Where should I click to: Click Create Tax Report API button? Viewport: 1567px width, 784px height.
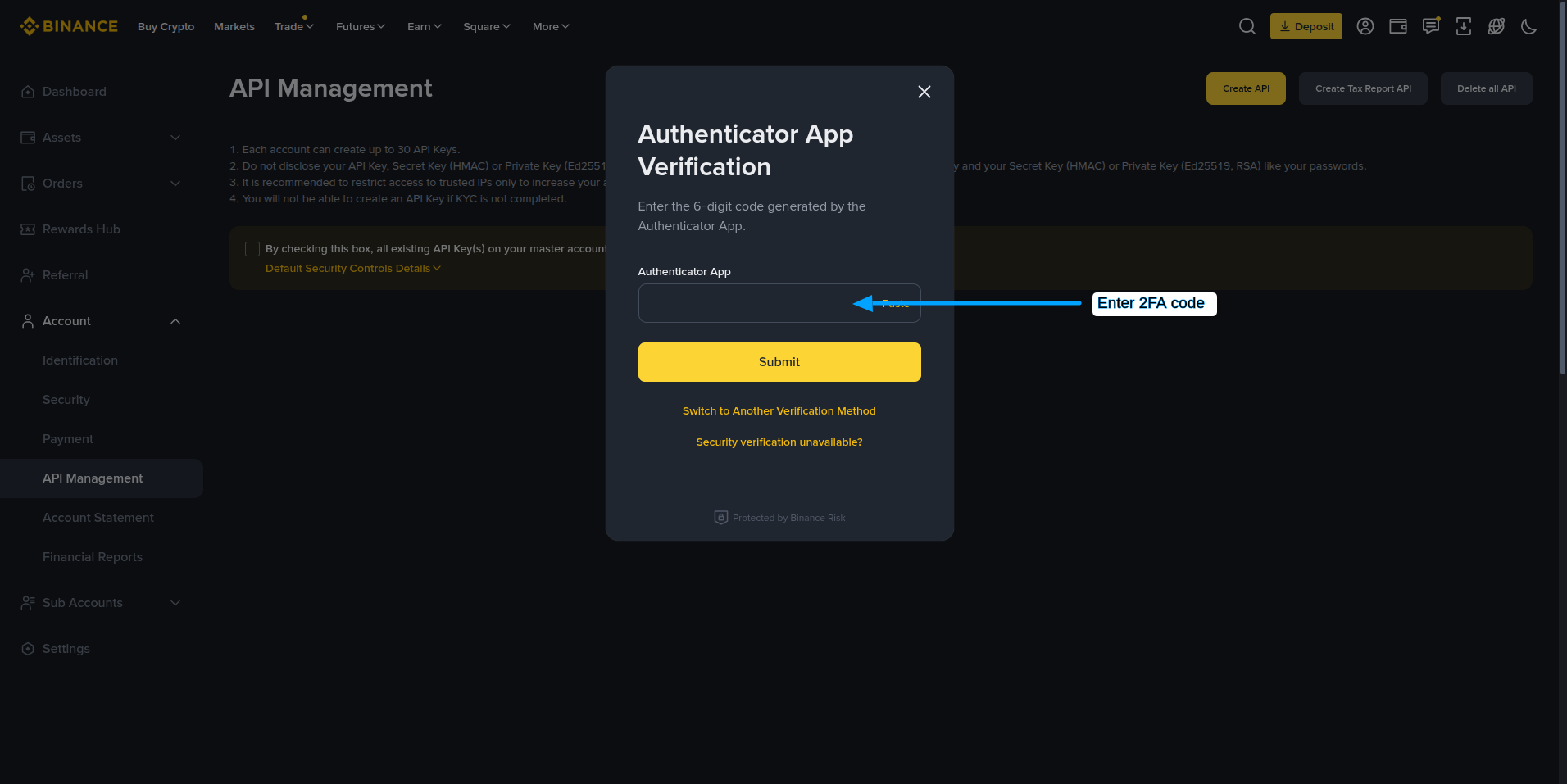point(1364,88)
